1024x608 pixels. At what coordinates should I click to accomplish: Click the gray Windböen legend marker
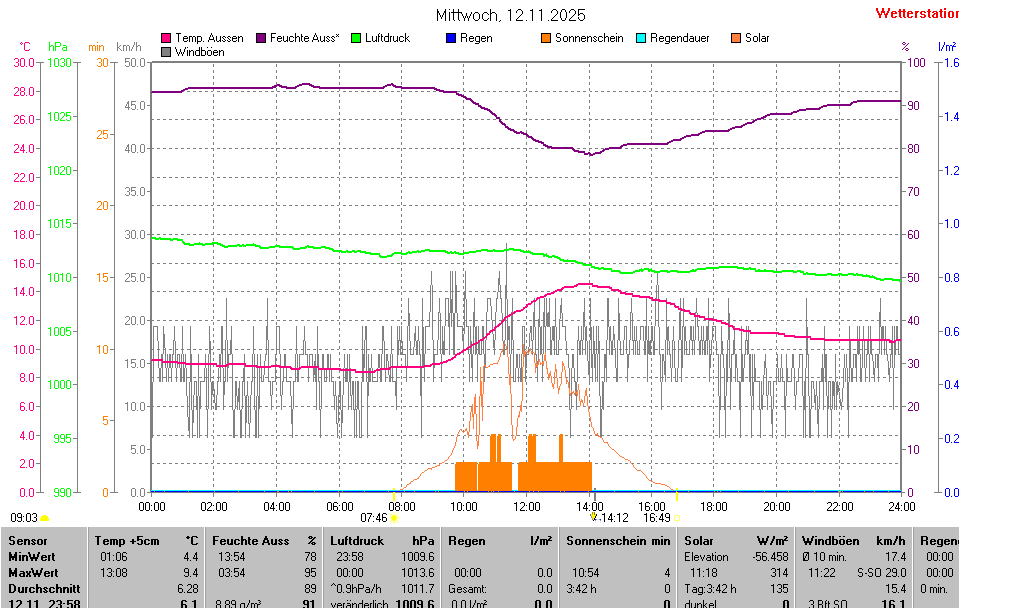click(166, 51)
